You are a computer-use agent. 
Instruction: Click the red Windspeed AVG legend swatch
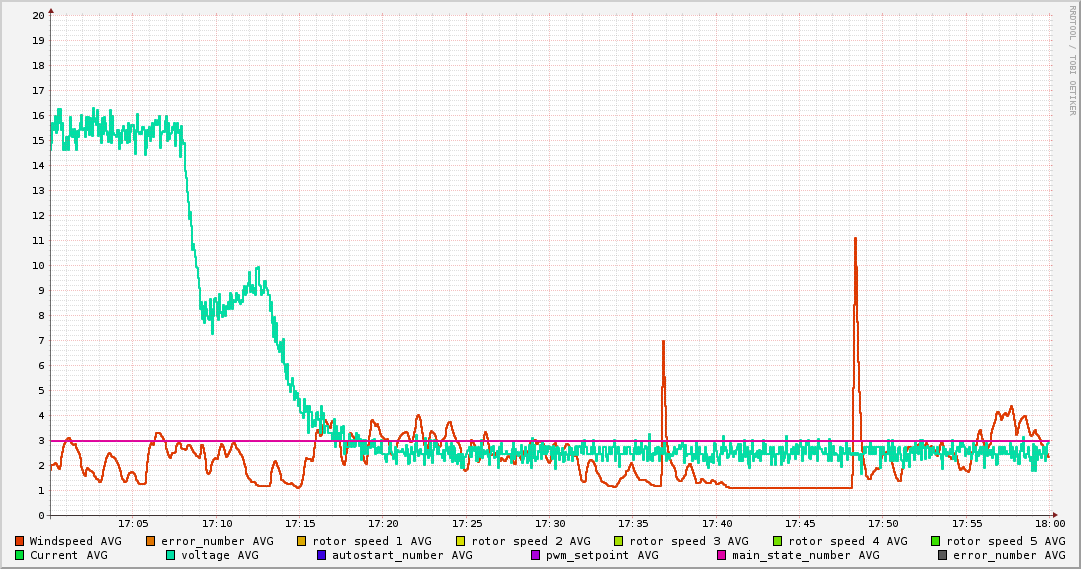20,541
